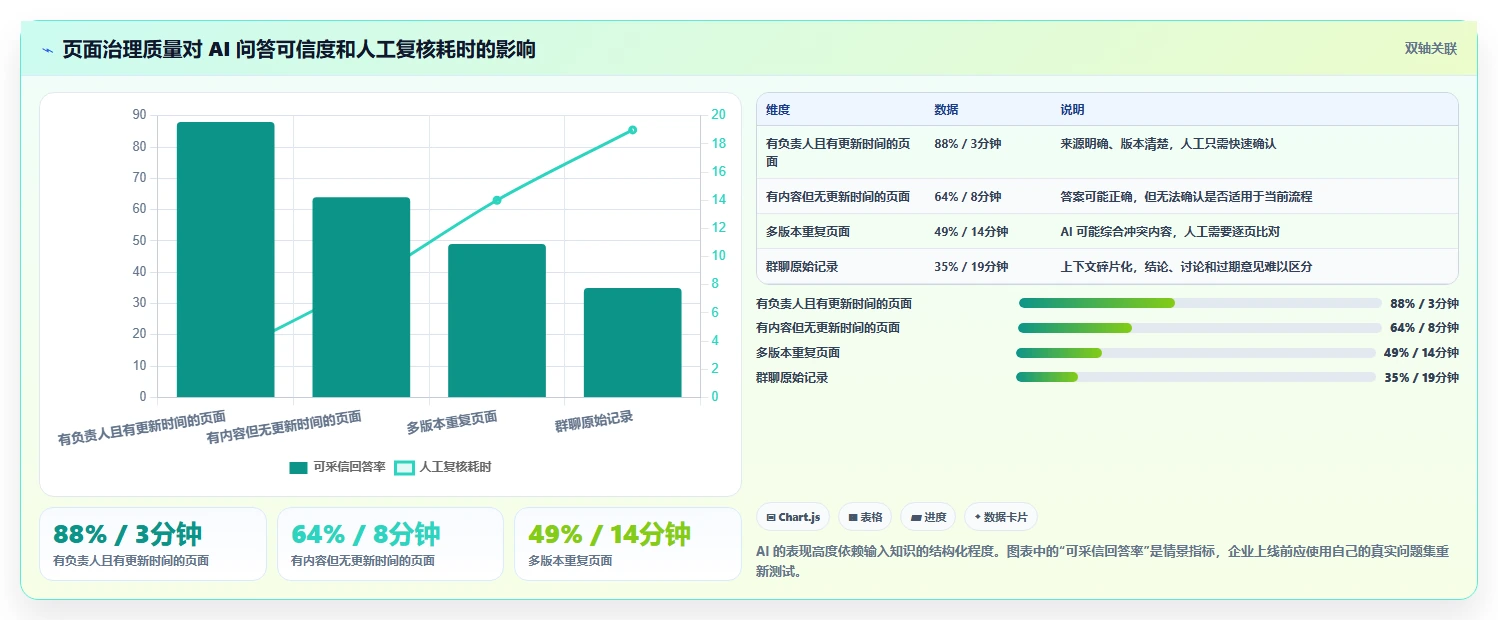Click the 64% / 8分钟 progress bar
The height and width of the screenshot is (620, 1498).
[1198, 328]
